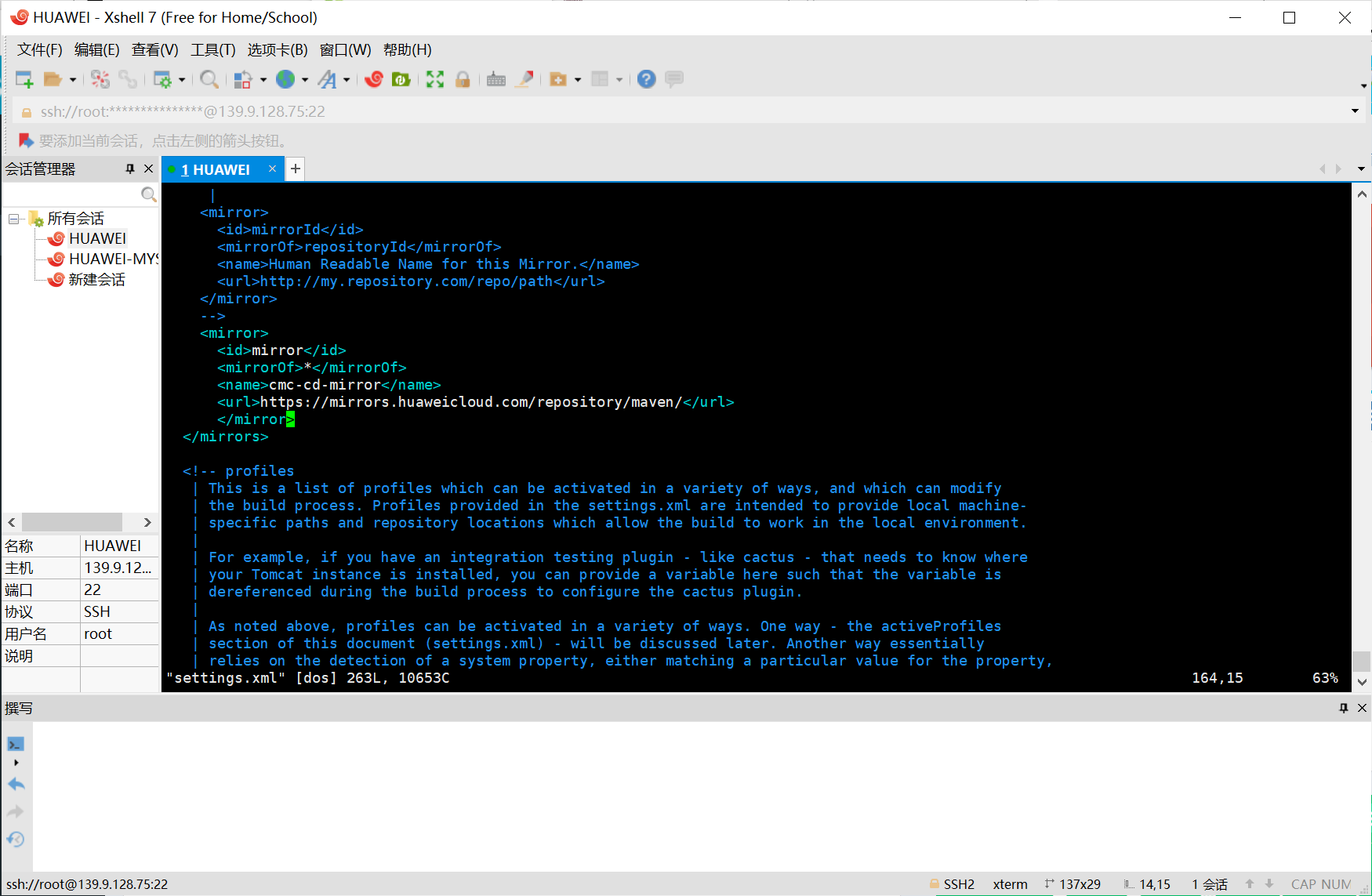Focus the session manager search field
The image size is (1372, 896).
(71, 194)
